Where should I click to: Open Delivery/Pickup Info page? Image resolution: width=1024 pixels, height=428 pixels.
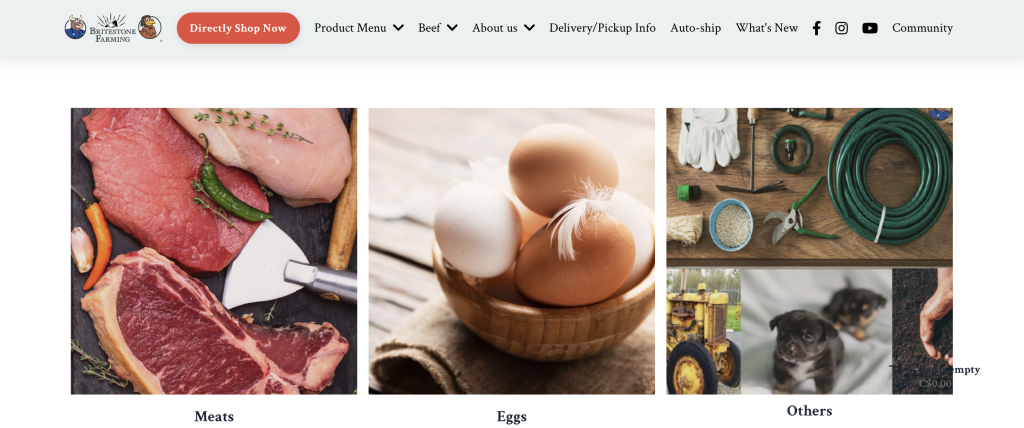click(x=602, y=28)
